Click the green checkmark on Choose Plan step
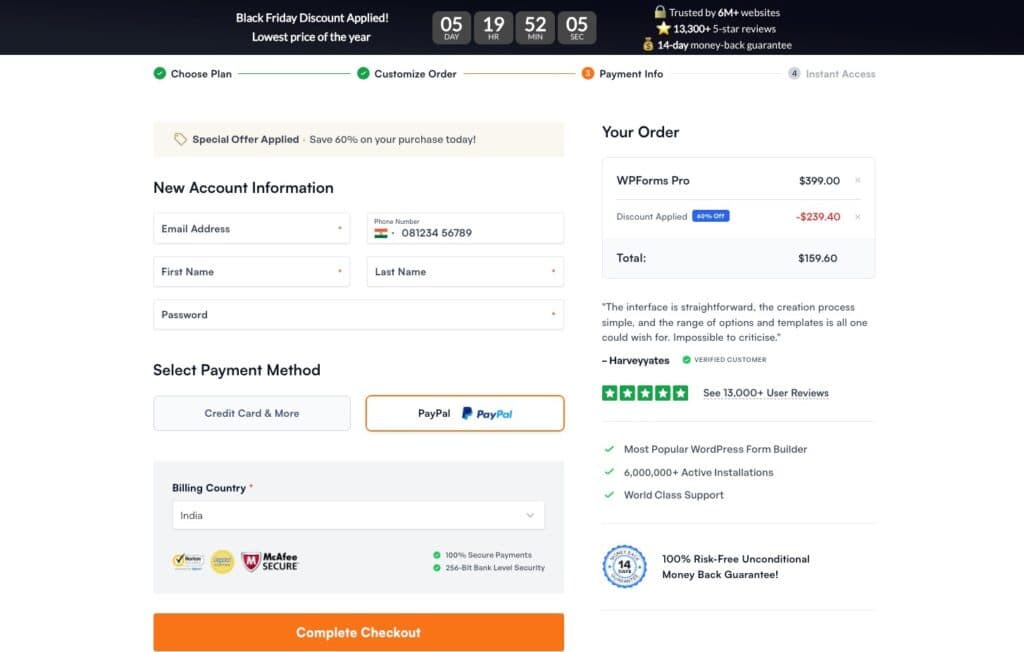Viewport: 1024px width, 652px height. [160, 73]
